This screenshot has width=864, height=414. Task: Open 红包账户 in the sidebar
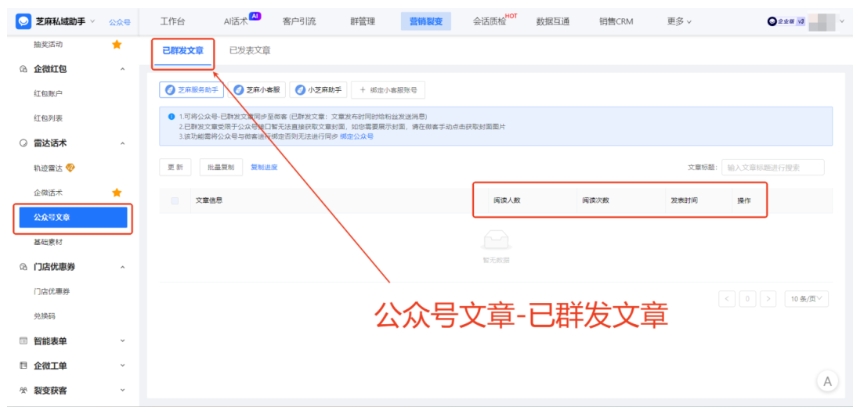coord(48,94)
